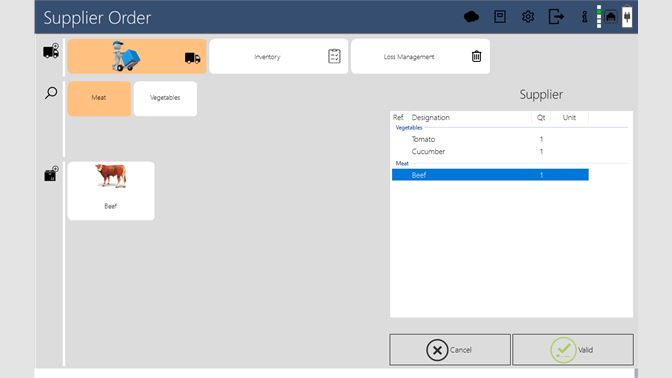Click the truck icon on orange tab
This screenshot has height=378, width=672.
[x=192, y=58]
